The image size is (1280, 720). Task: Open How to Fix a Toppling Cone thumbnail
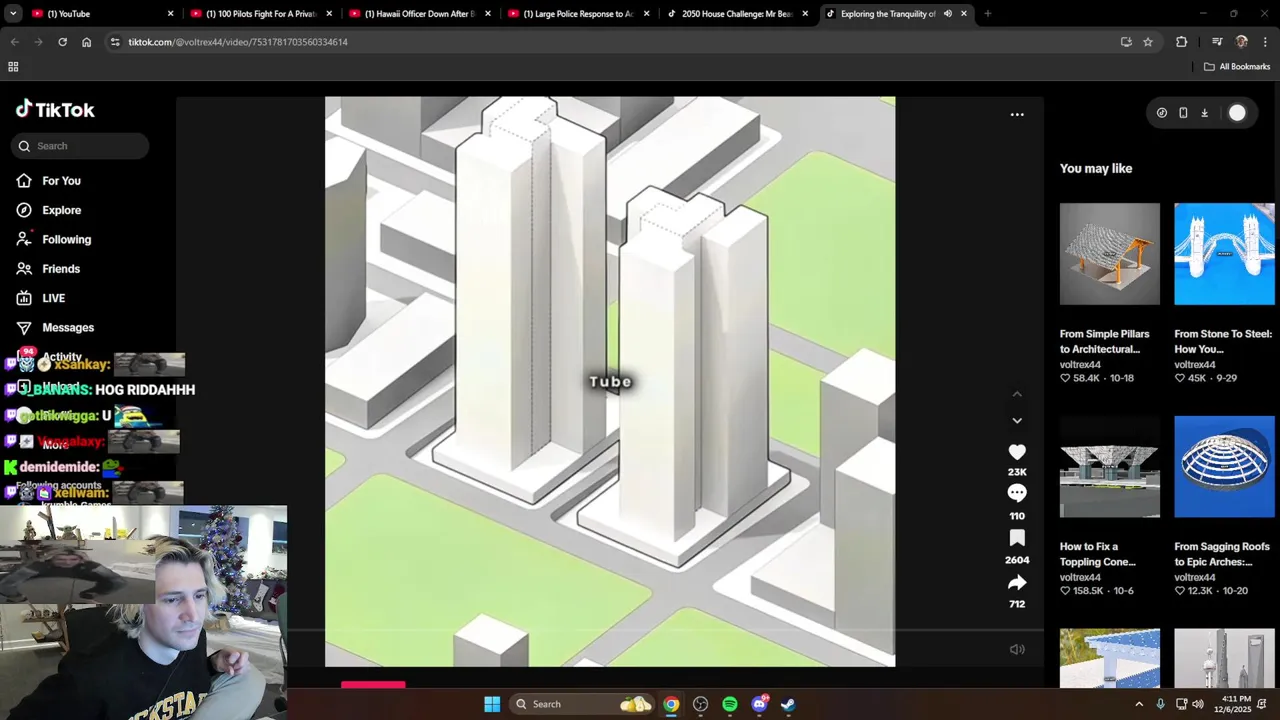tap(1110, 467)
